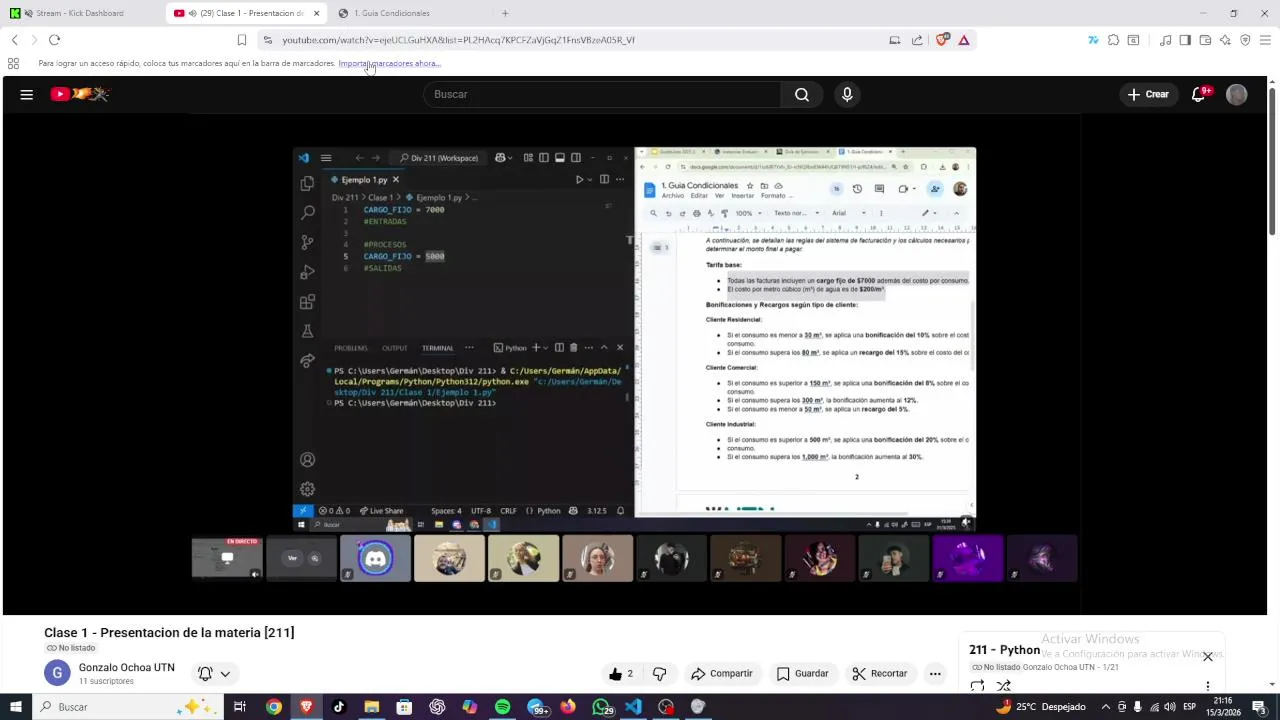Click Importar marcadores ahora link
Screen dimensions: 1280x720
(389, 63)
